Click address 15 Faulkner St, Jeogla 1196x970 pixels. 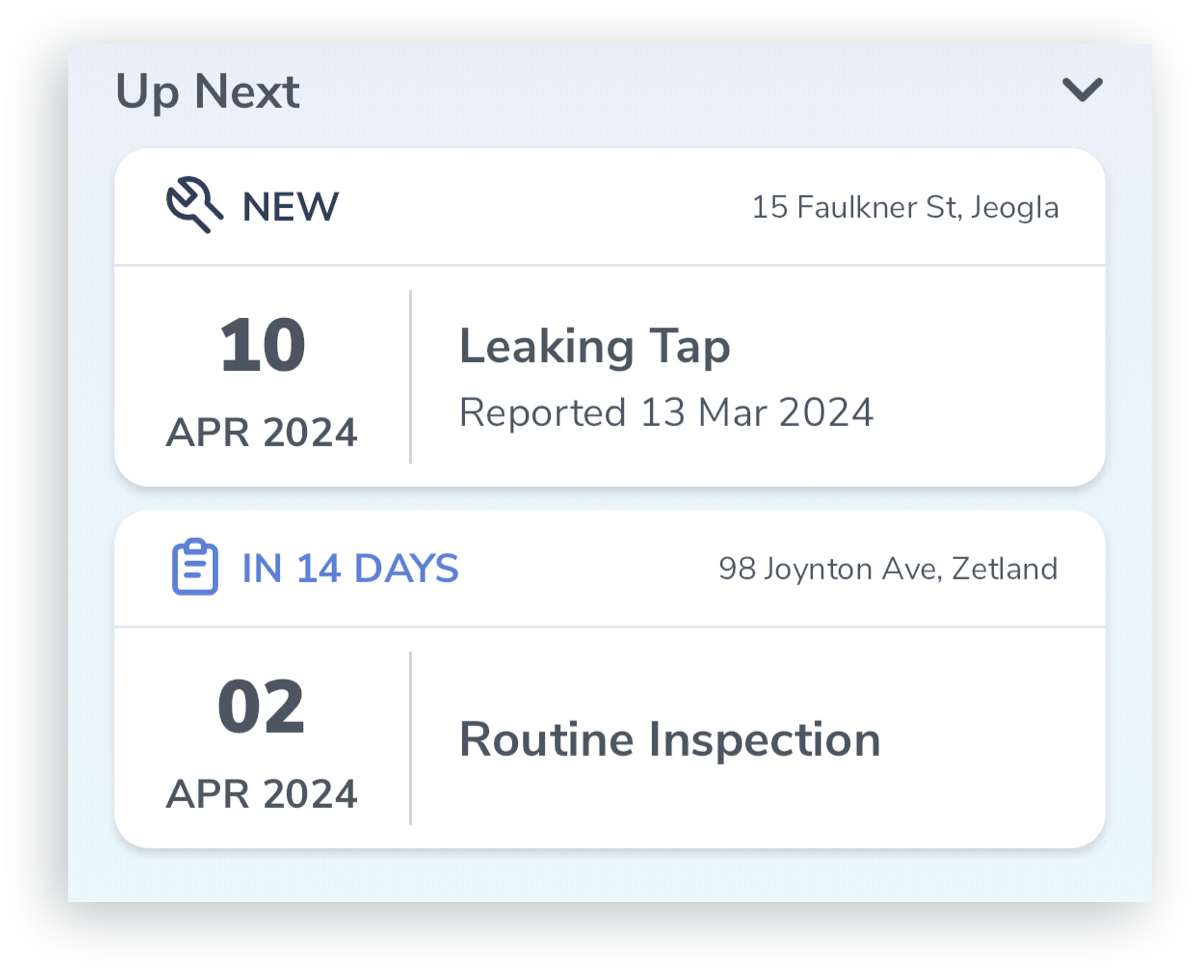coord(905,207)
